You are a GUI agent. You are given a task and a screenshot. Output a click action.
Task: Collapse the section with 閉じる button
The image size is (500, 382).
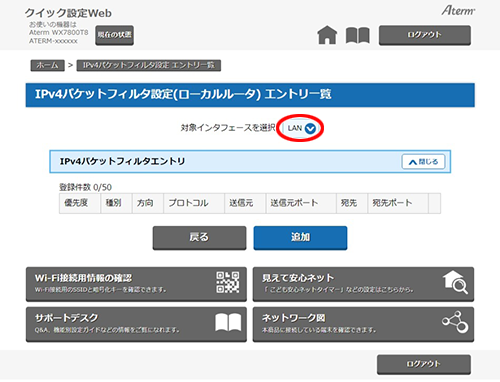[423, 162]
